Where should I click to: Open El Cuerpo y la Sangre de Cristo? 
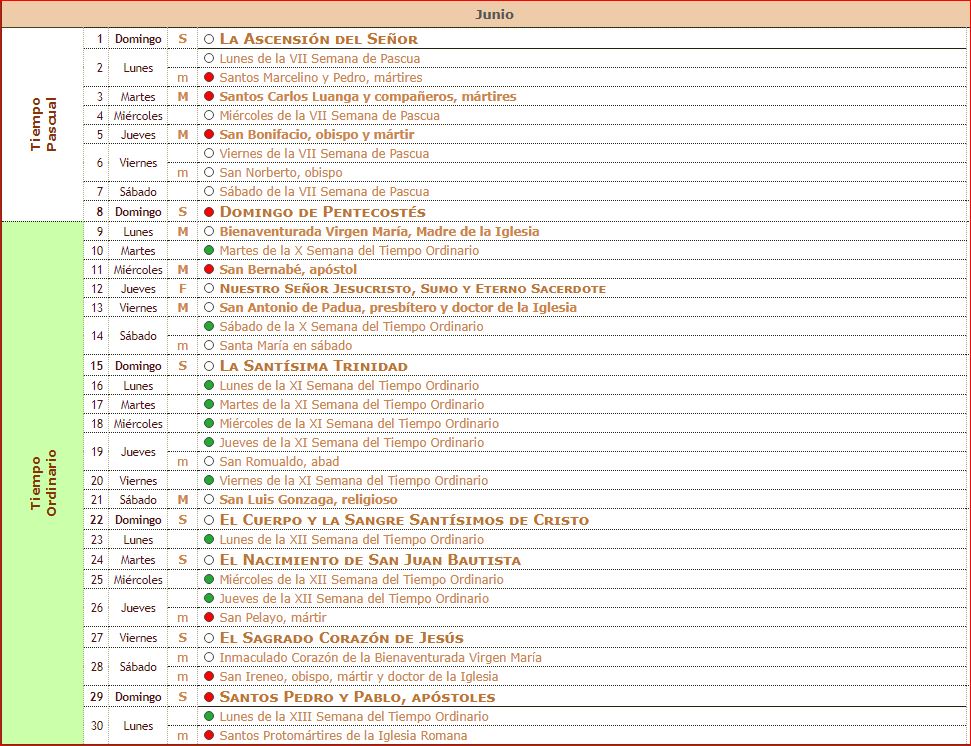pos(403,520)
